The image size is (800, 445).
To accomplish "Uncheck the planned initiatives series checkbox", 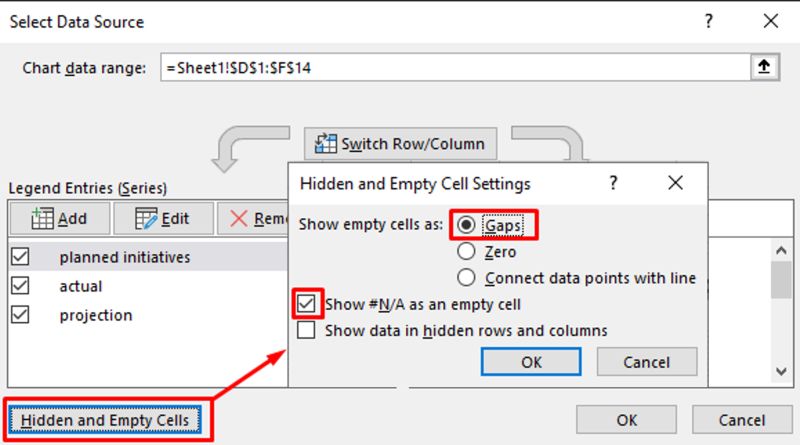I will click(20, 257).
